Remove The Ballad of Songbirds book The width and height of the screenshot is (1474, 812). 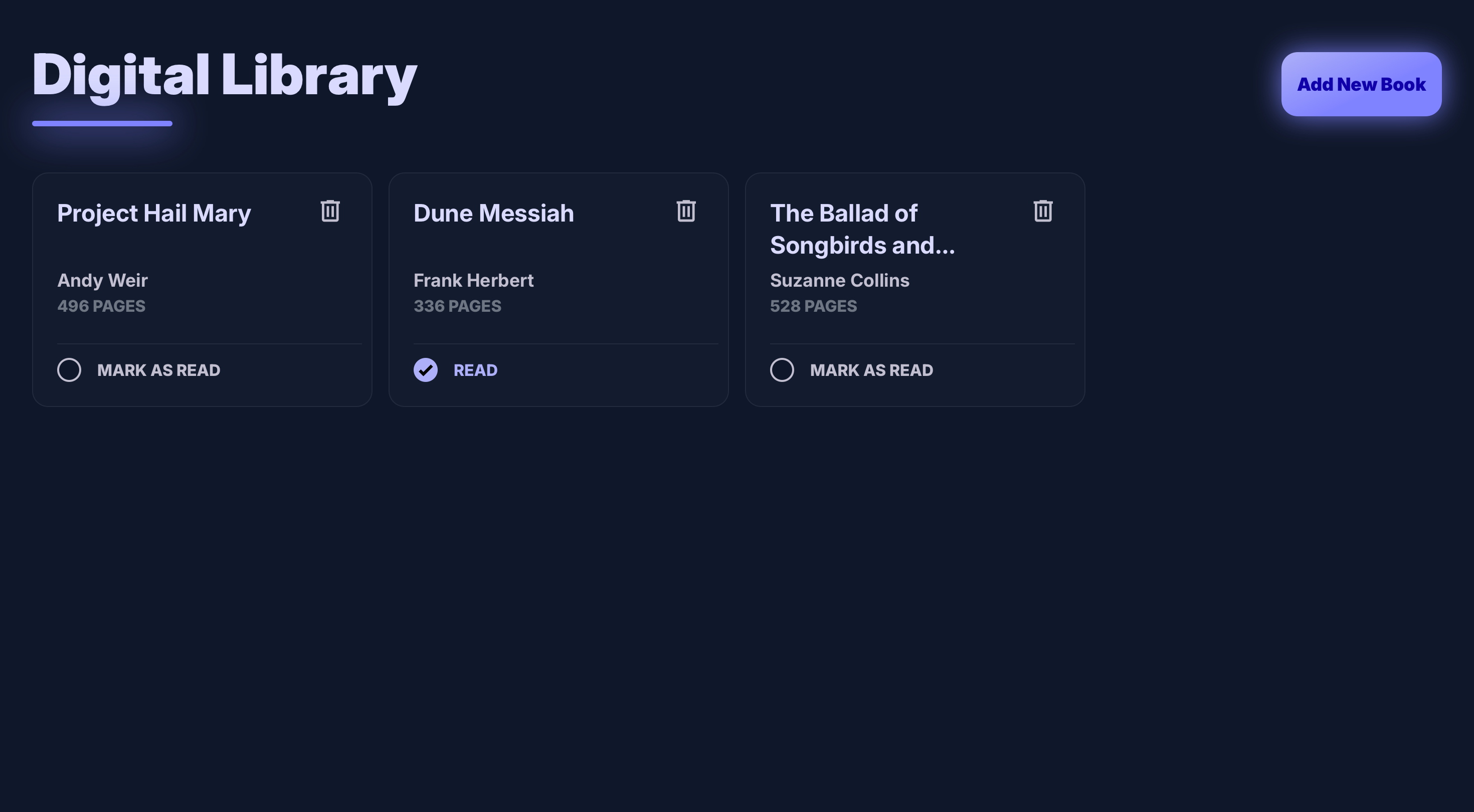1042,211
